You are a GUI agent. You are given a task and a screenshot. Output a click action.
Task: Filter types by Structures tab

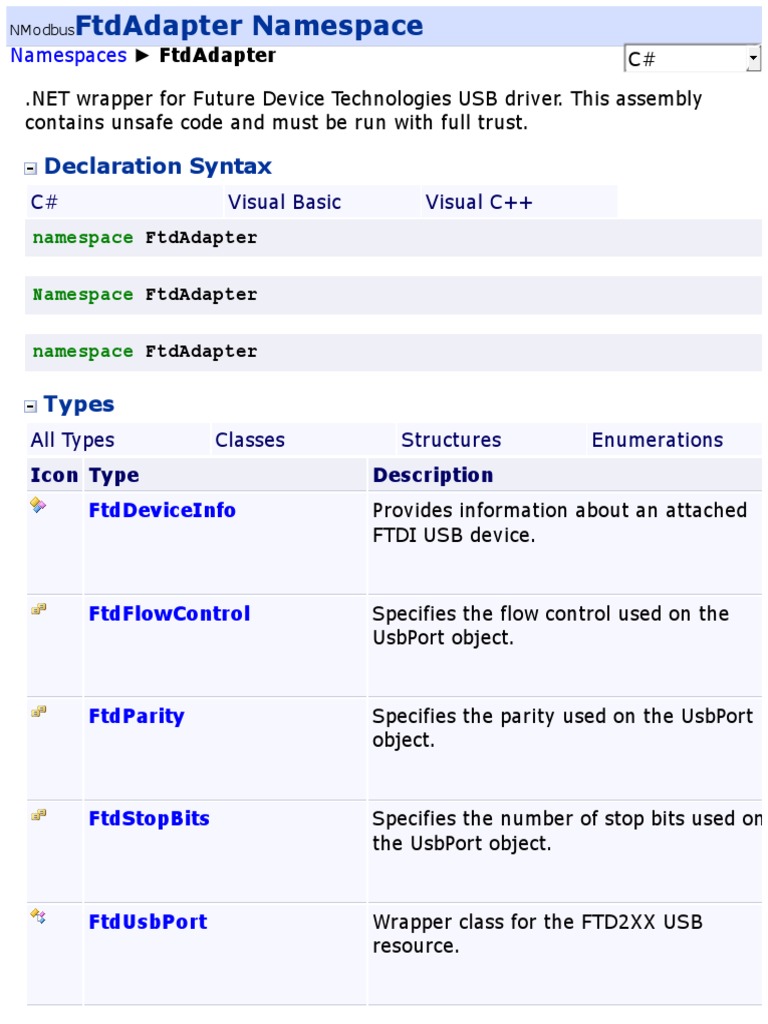451,440
